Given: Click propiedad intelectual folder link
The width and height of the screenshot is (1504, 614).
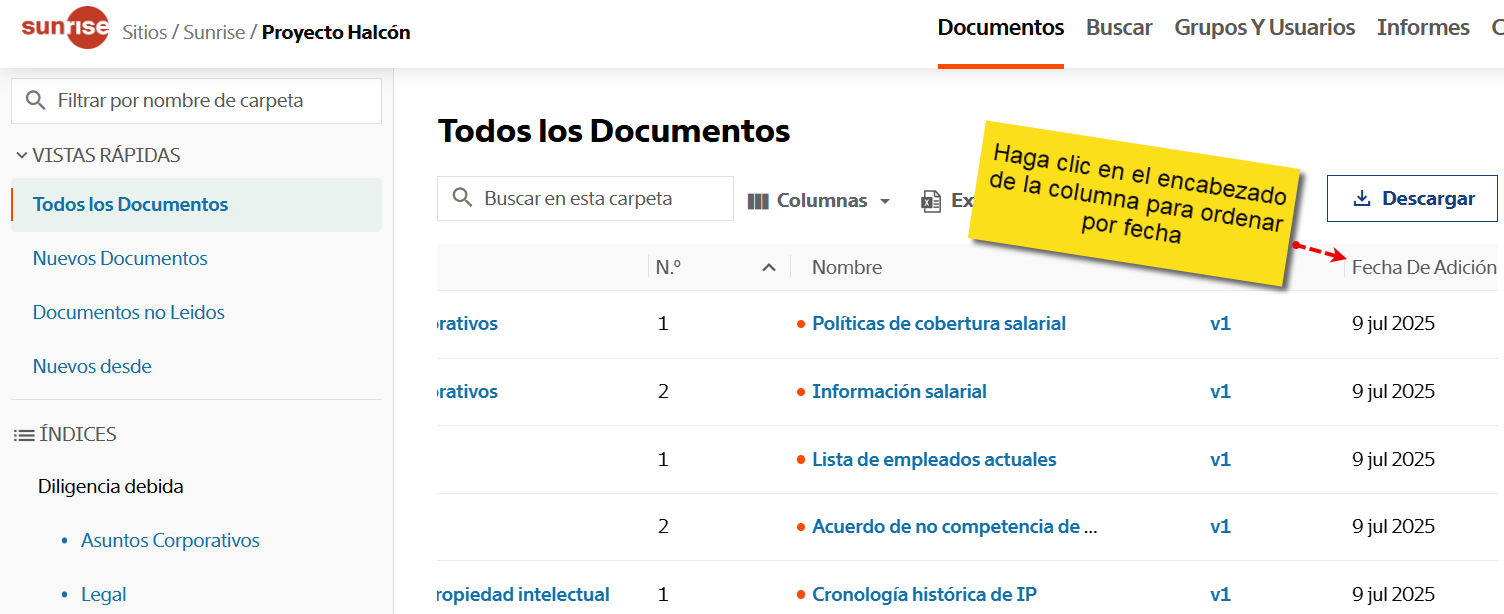Looking at the screenshot, I should click(524, 595).
